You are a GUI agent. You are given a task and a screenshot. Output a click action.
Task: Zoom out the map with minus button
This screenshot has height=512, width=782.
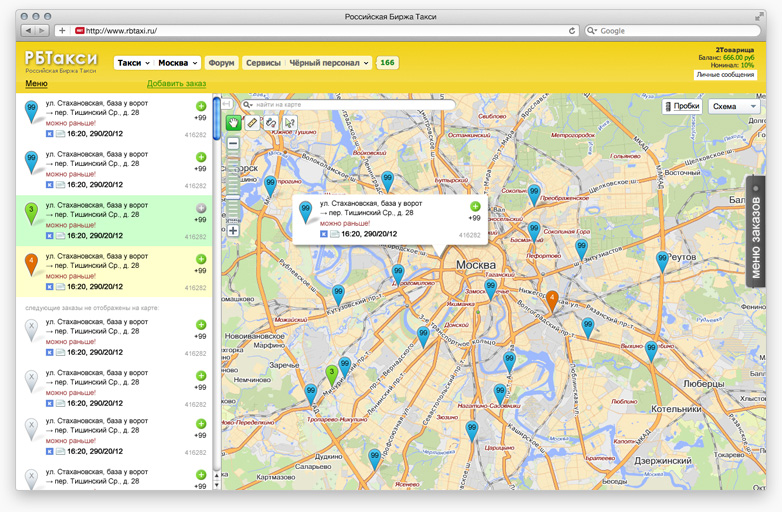[x=233, y=144]
